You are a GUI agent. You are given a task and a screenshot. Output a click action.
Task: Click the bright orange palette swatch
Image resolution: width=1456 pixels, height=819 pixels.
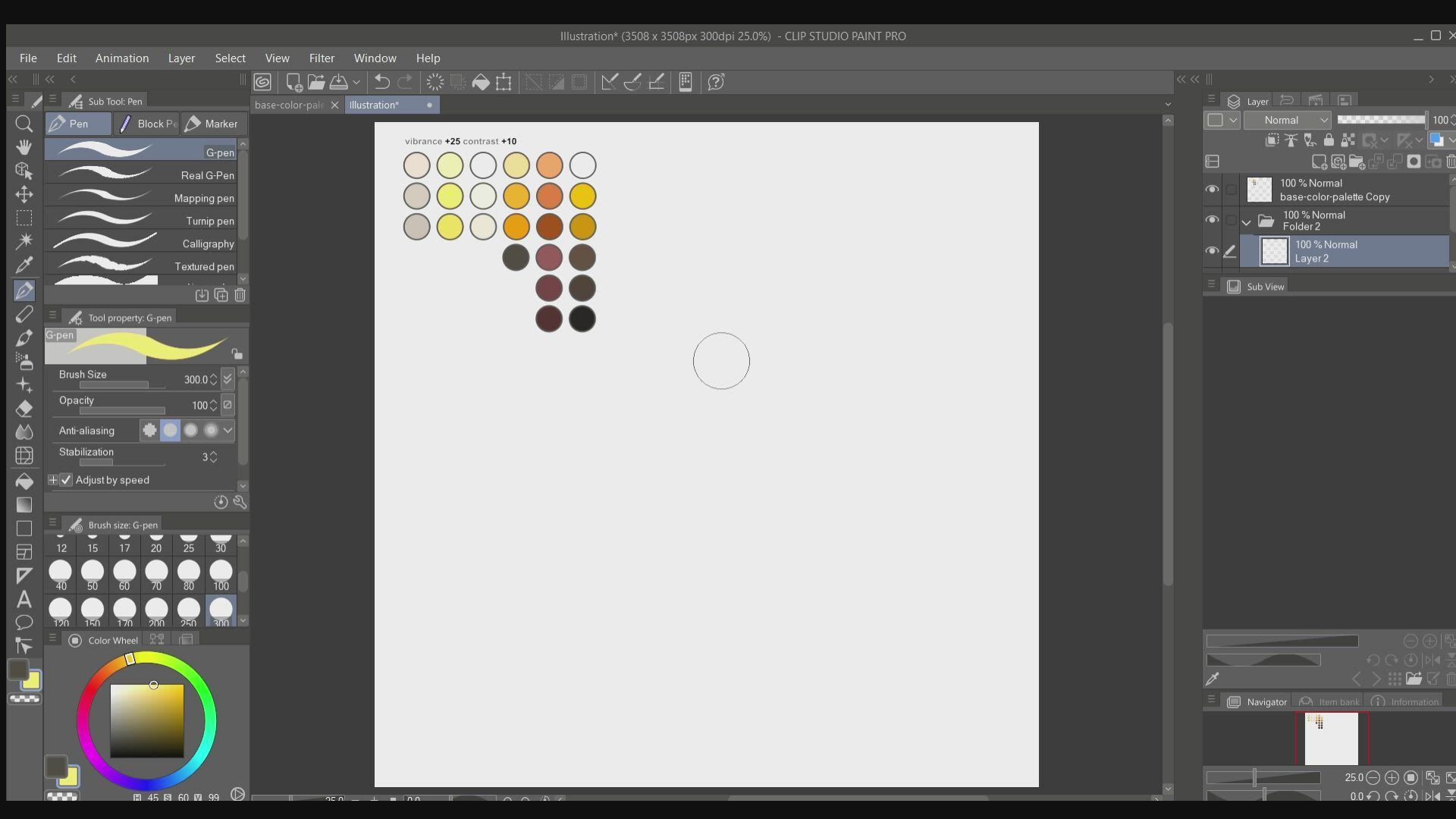[x=516, y=226]
